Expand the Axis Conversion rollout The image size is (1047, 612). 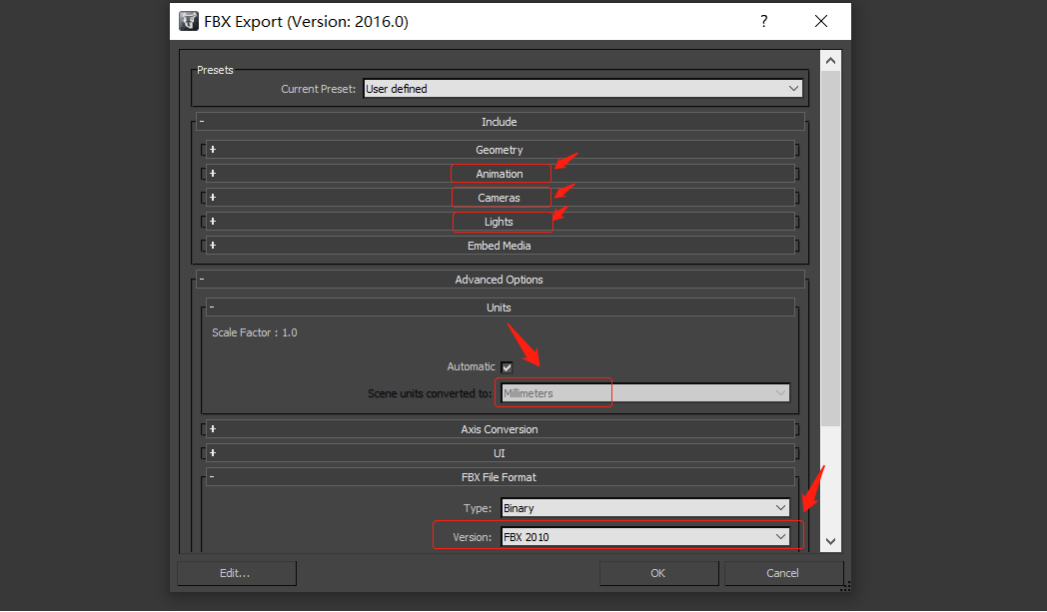click(499, 430)
